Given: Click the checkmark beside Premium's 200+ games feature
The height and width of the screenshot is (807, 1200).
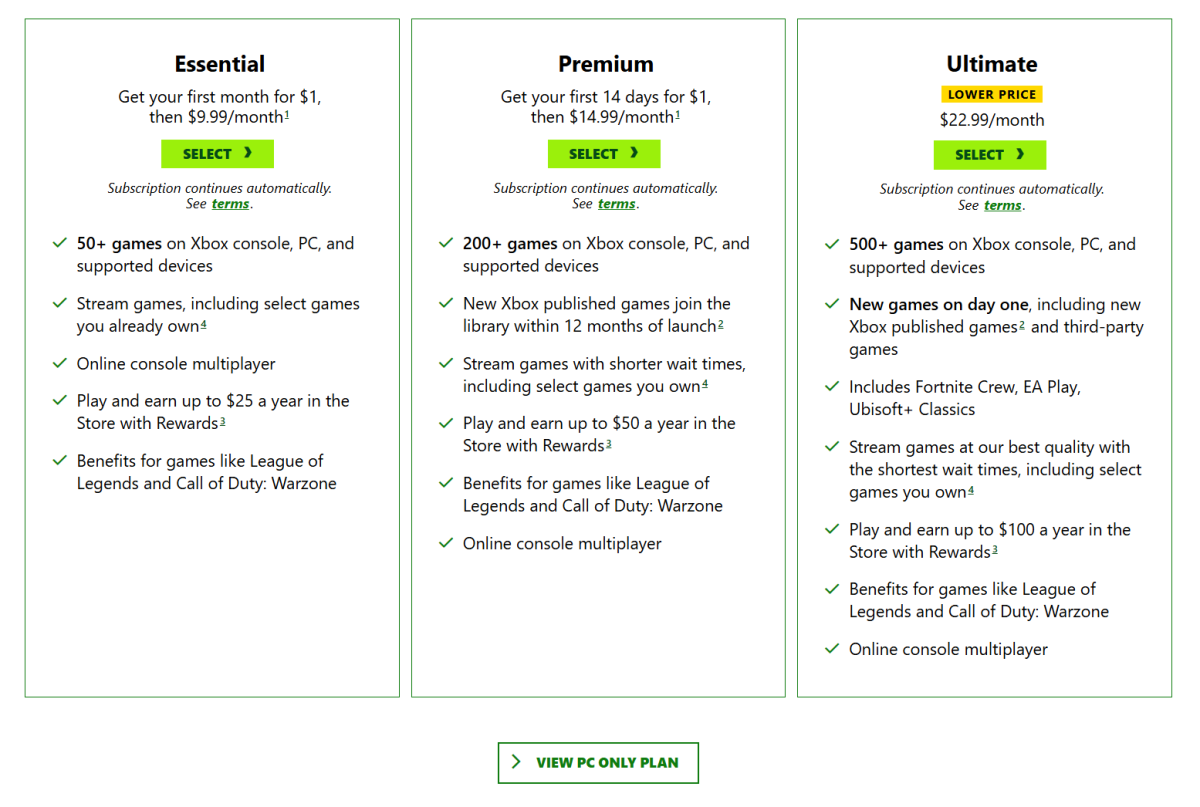Looking at the screenshot, I should point(446,243).
